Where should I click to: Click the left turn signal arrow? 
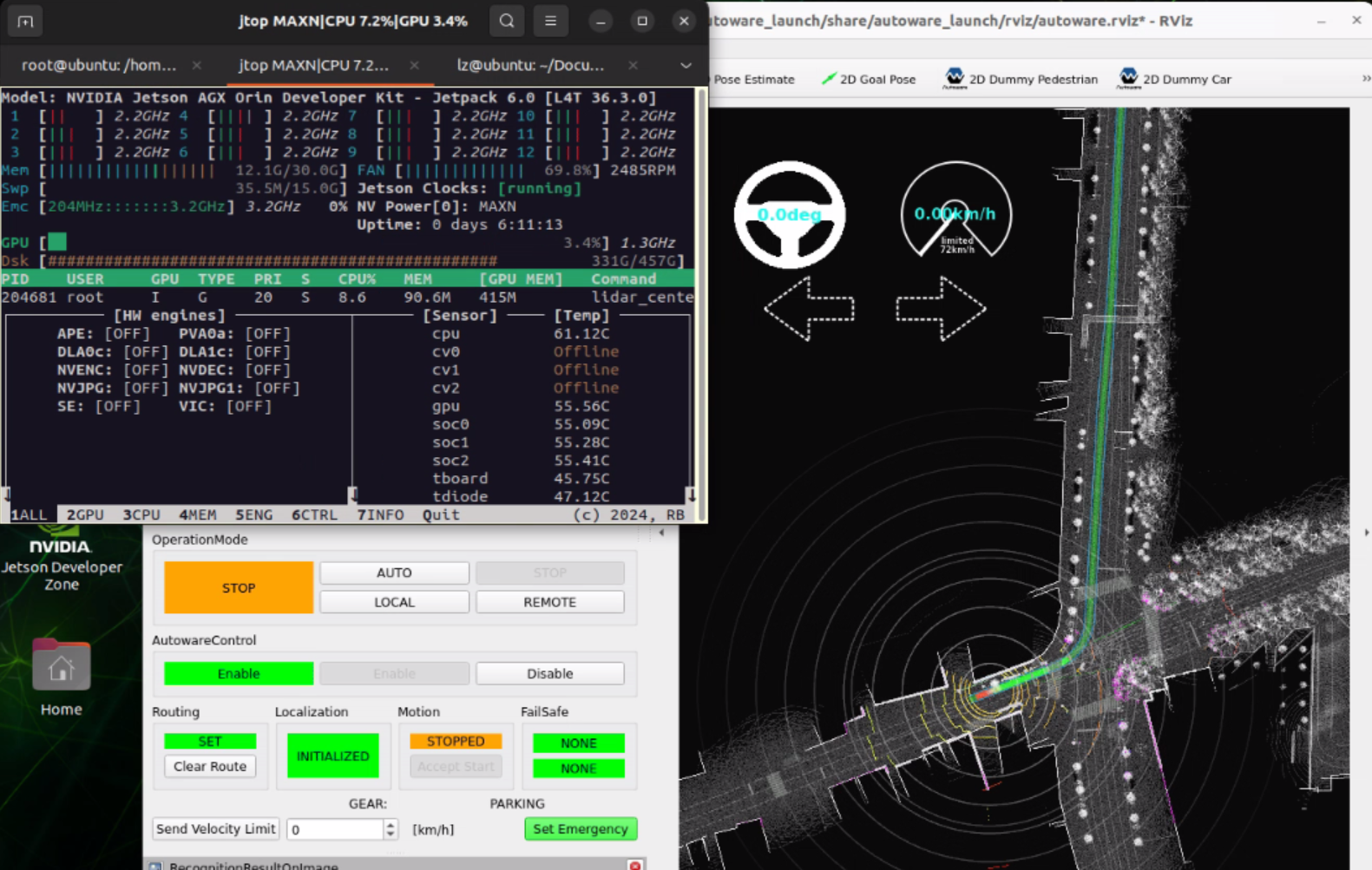click(x=809, y=308)
